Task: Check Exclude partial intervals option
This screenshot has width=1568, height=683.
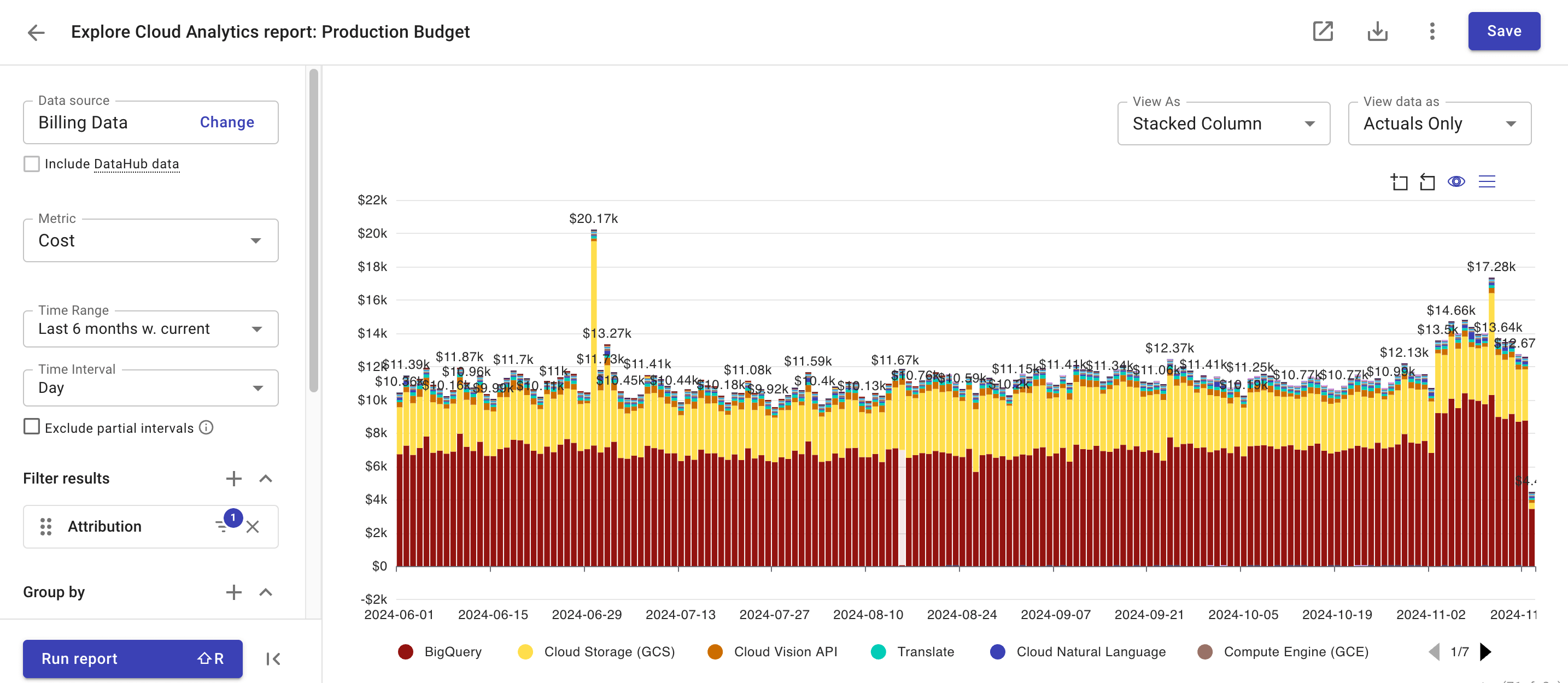Action: (32, 427)
